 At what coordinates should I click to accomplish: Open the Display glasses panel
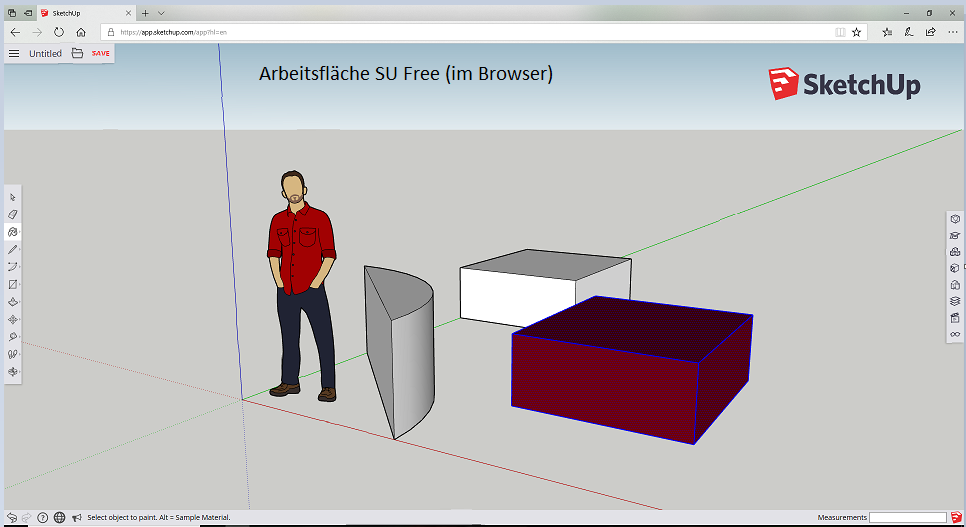pyautogui.click(x=955, y=334)
